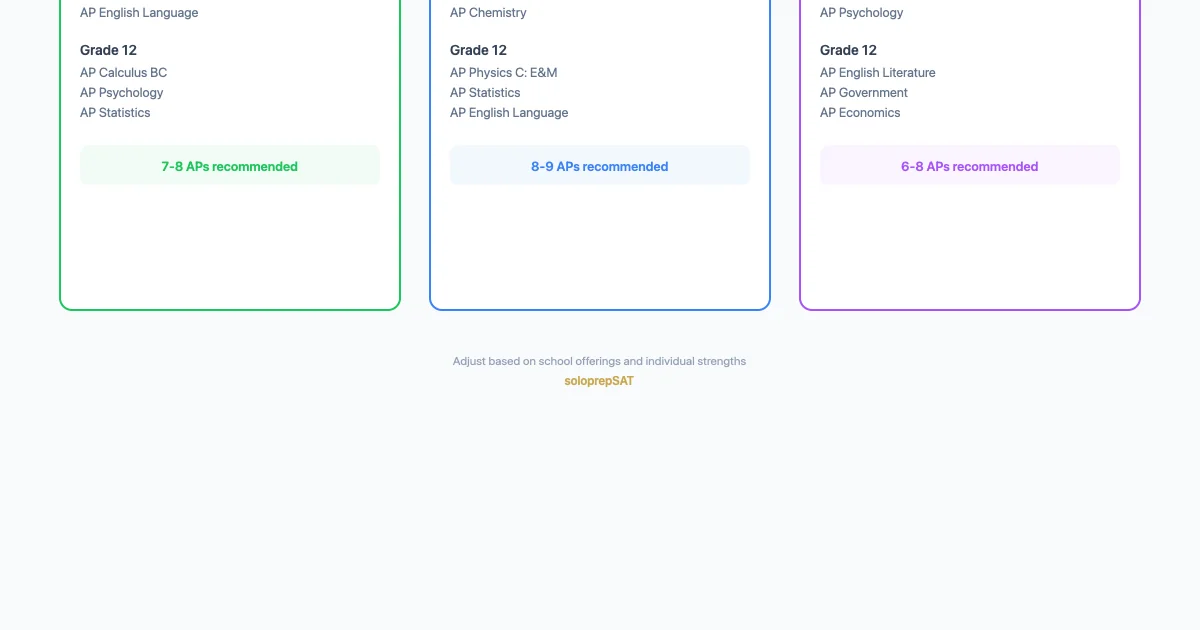Select AP Psychology under Grade 12 in the green card
The image size is (1200, 630).
pyautogui.click(x=122, y=93)
